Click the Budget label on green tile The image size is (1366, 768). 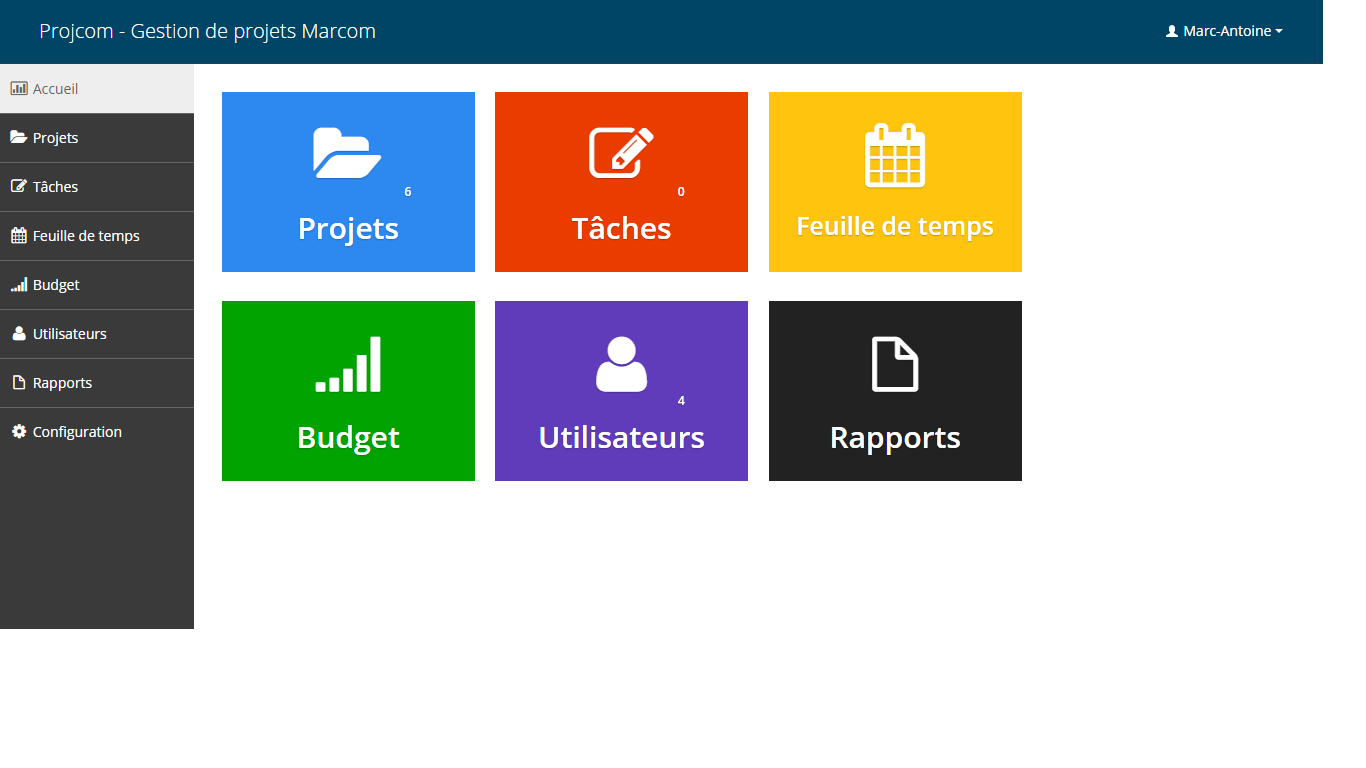(348, 438)
